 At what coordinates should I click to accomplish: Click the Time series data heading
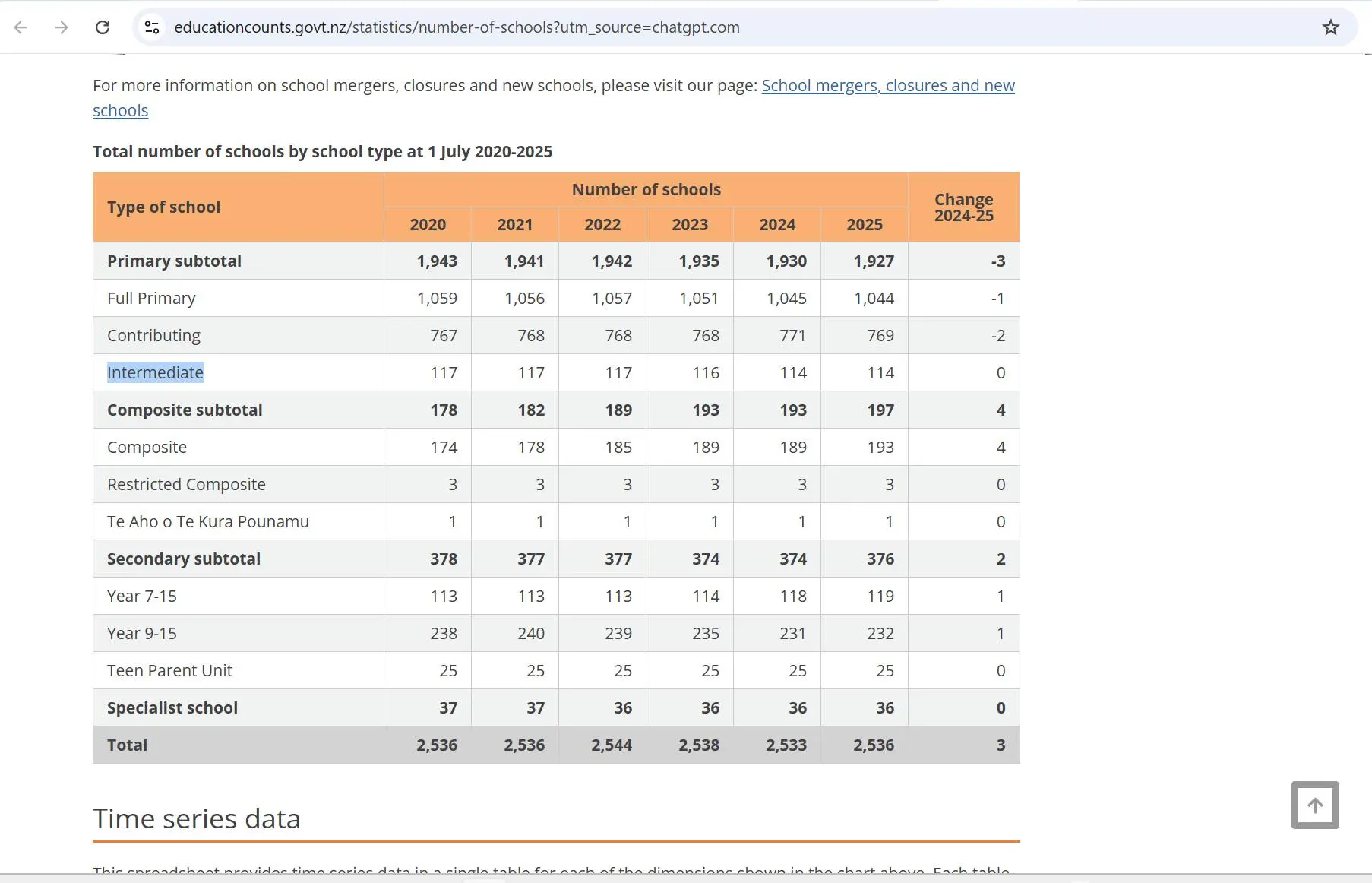click(196, 818)
